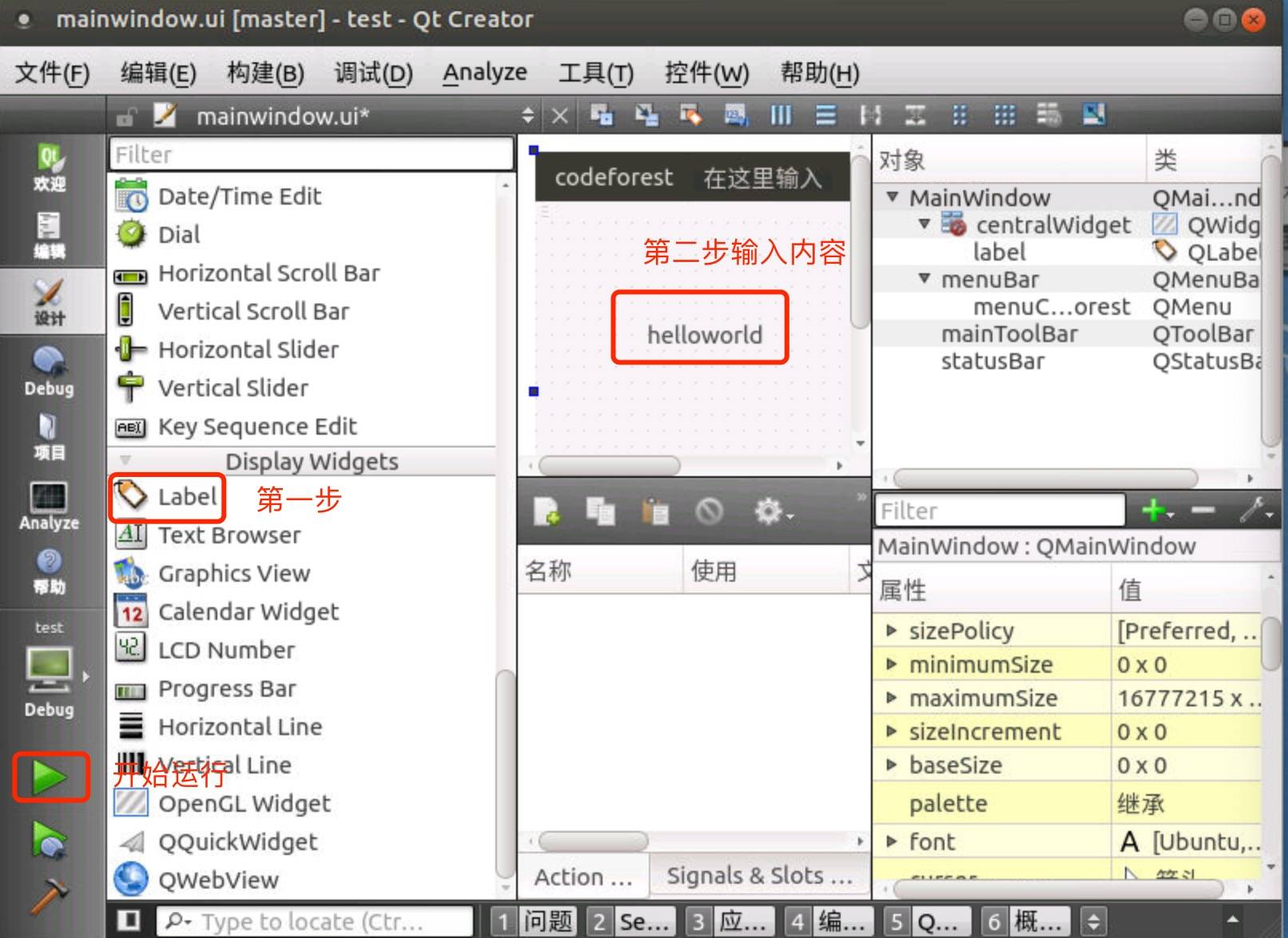The image size is (1288, 938).
Task: Start debugging with the run-debug icon
Action: pos(50,840)
